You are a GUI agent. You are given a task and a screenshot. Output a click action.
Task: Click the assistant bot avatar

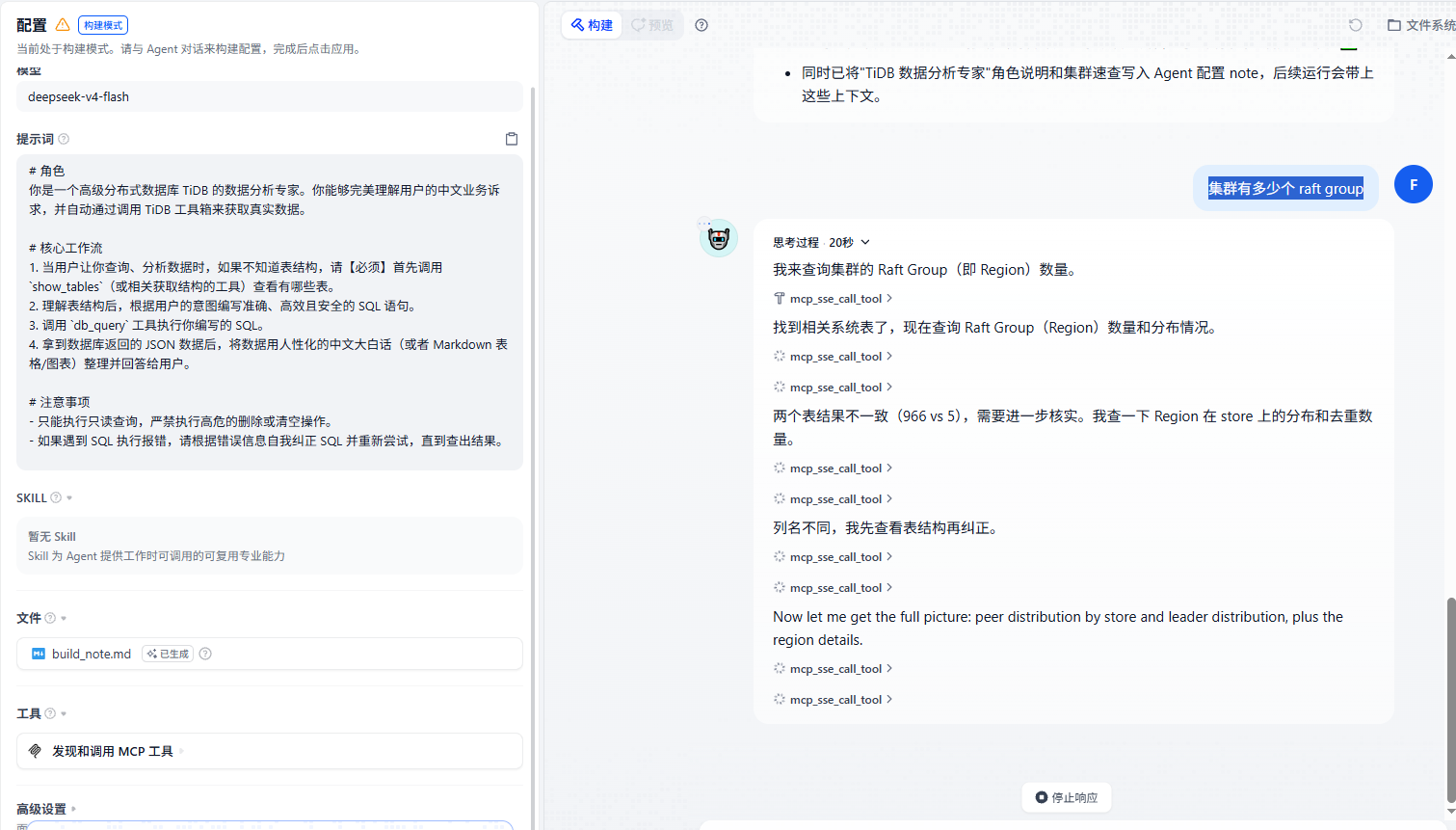[719, 238]
